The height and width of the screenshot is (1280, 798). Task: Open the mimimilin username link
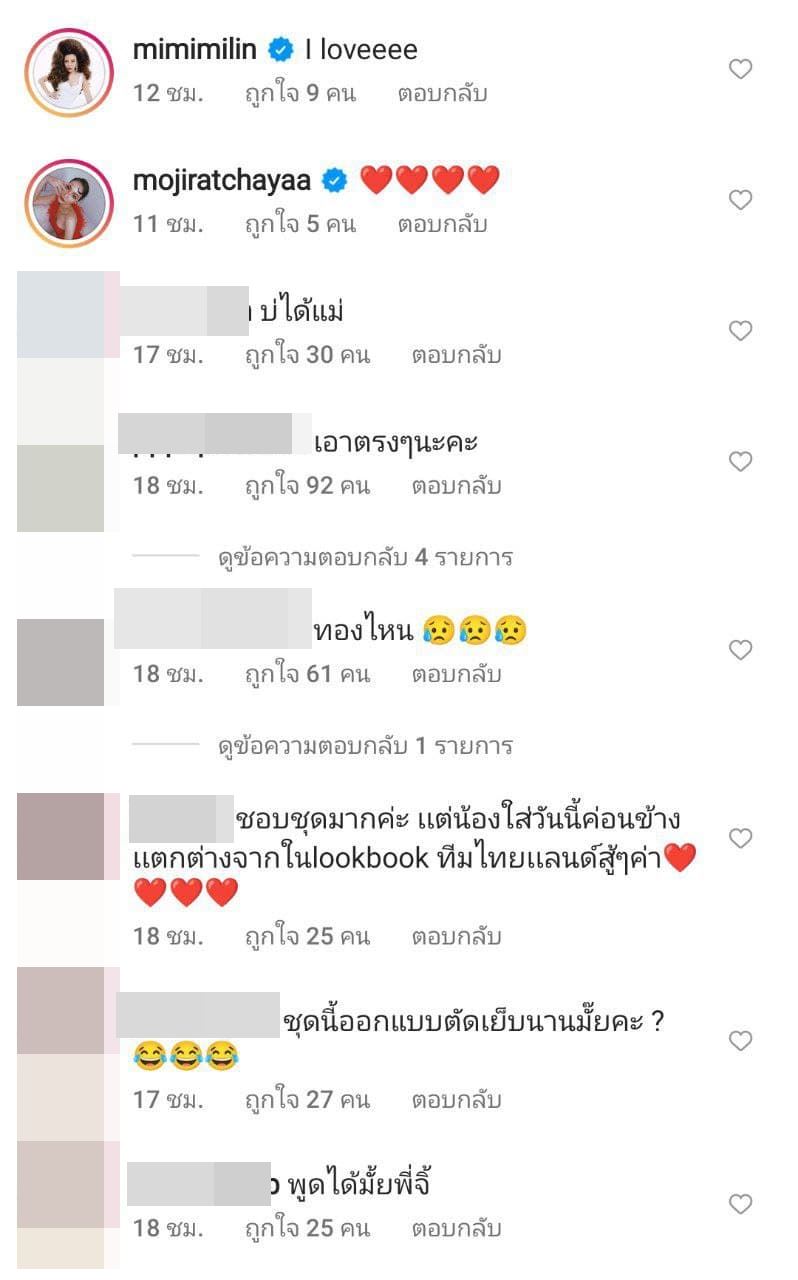coord(195,50)
